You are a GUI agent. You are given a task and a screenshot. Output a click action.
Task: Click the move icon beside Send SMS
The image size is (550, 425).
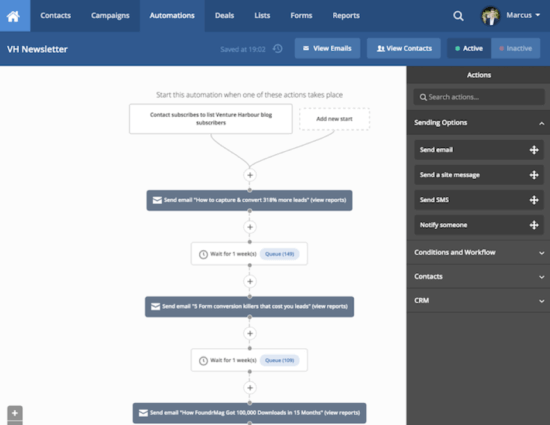click(x=534, y=200)
